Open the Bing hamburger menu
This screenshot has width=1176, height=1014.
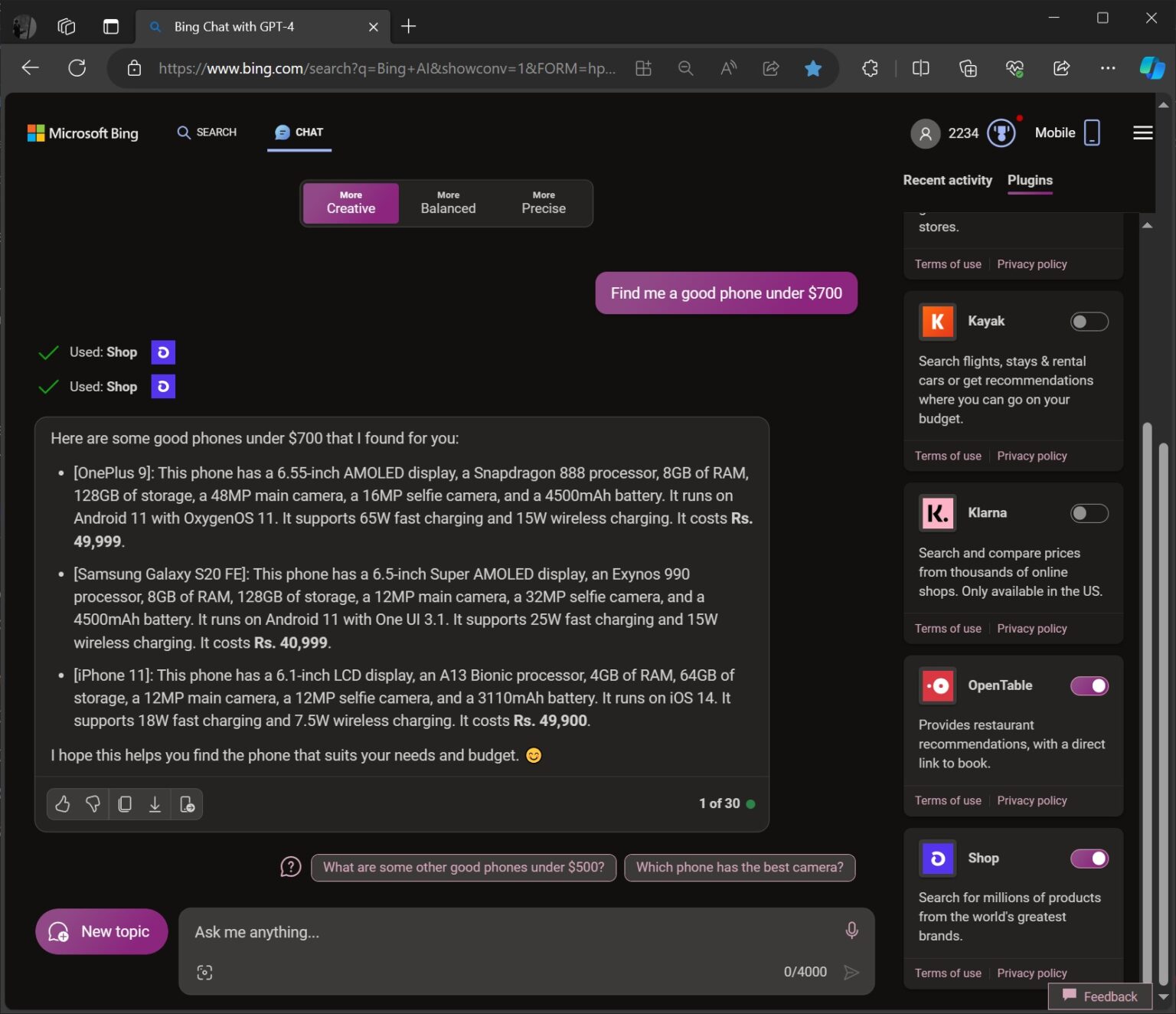point(1142,132)
